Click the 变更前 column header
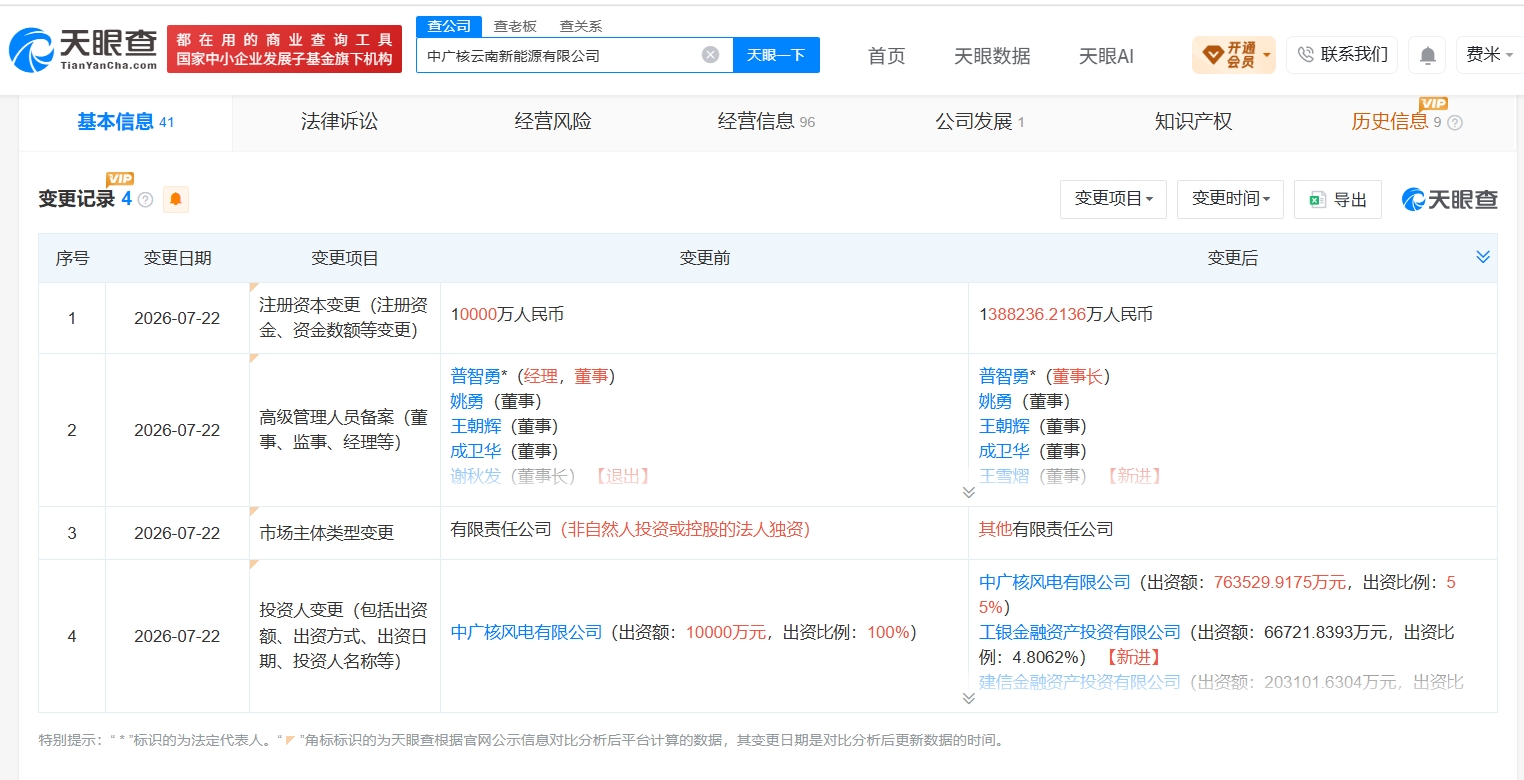This screenshot has width=1524, height=780. pyautogui.click(x=704, y=259)
